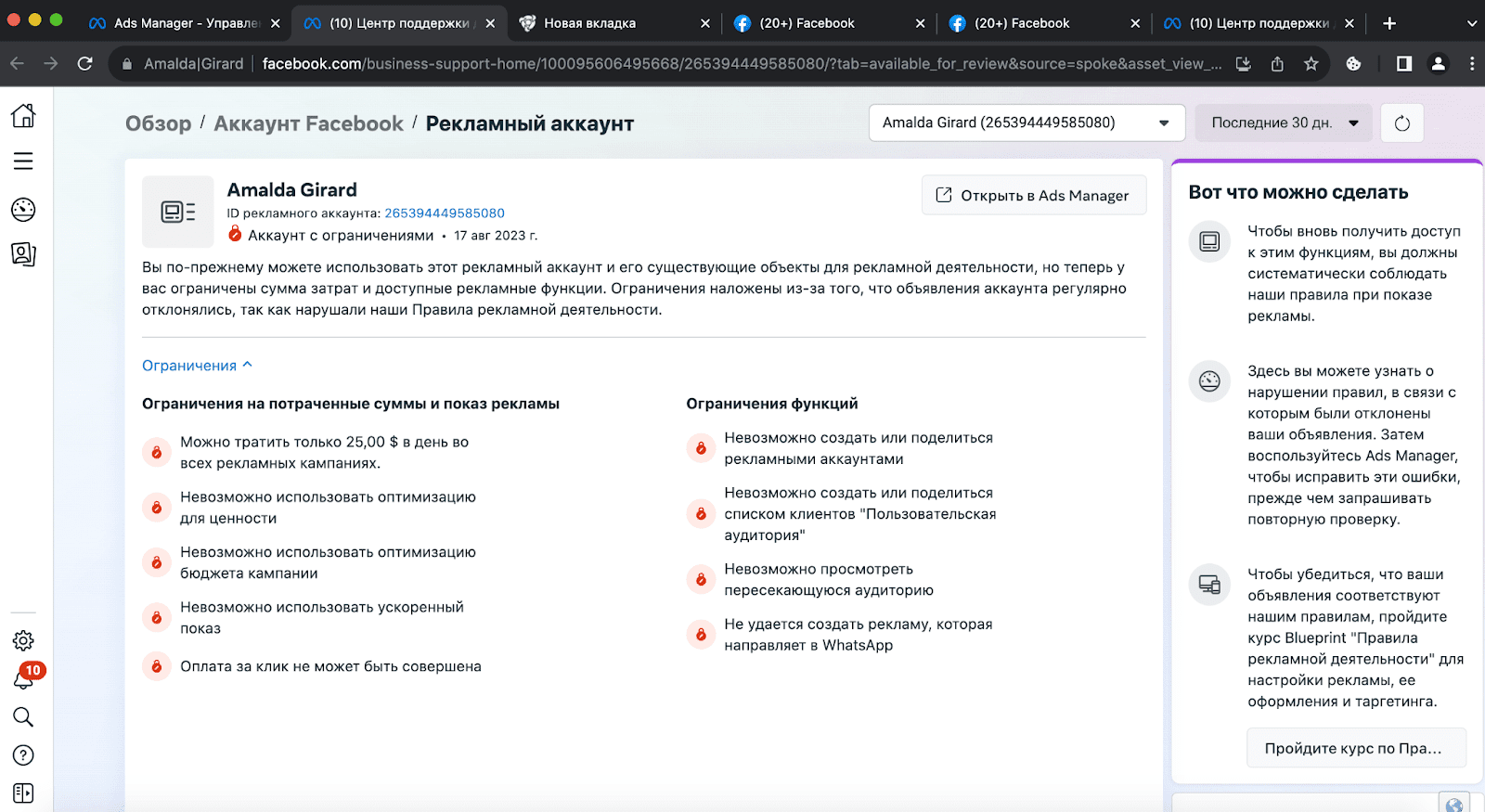Open new browser tab with plus
Image resolution: width=1485 pixels, height=812 pixels.
[x=1389, y=23]
